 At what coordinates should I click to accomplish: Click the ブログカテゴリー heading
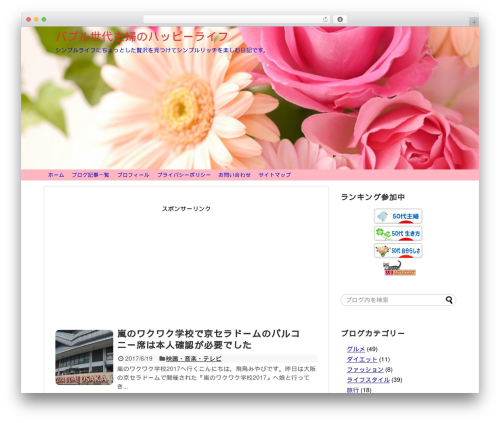(373, 333)
